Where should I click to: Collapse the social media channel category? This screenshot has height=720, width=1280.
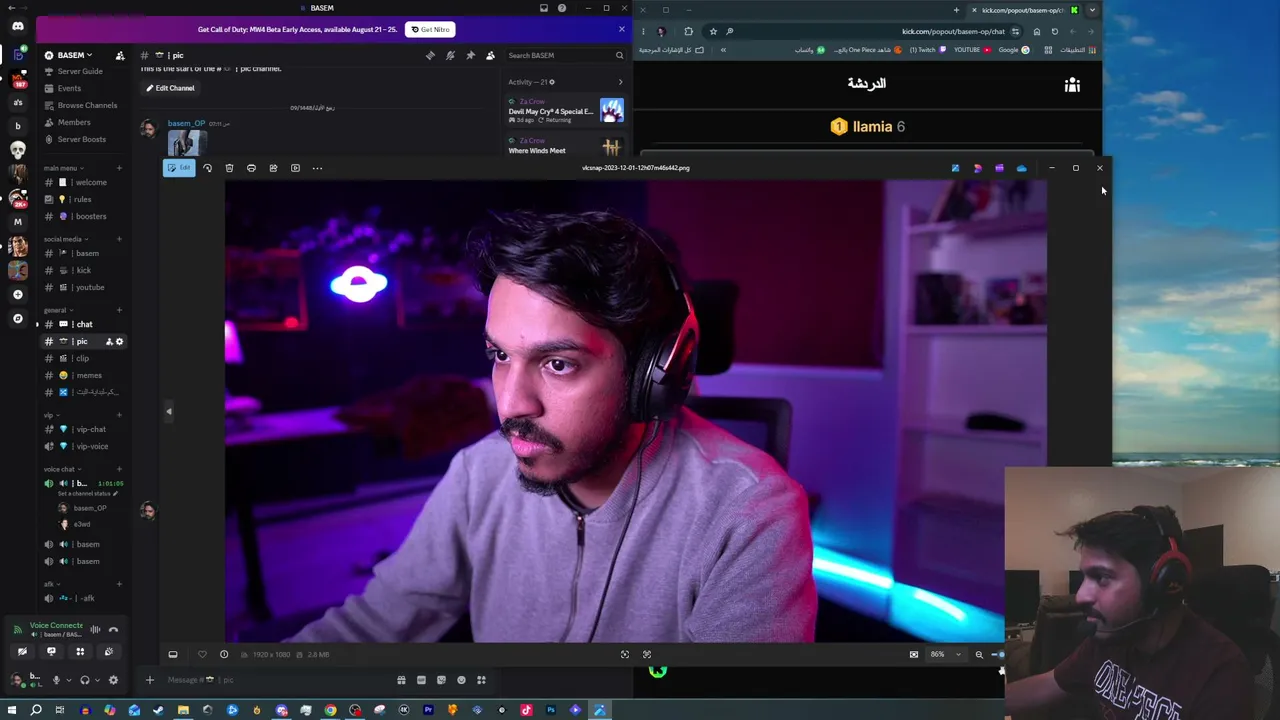pos(65,239)
